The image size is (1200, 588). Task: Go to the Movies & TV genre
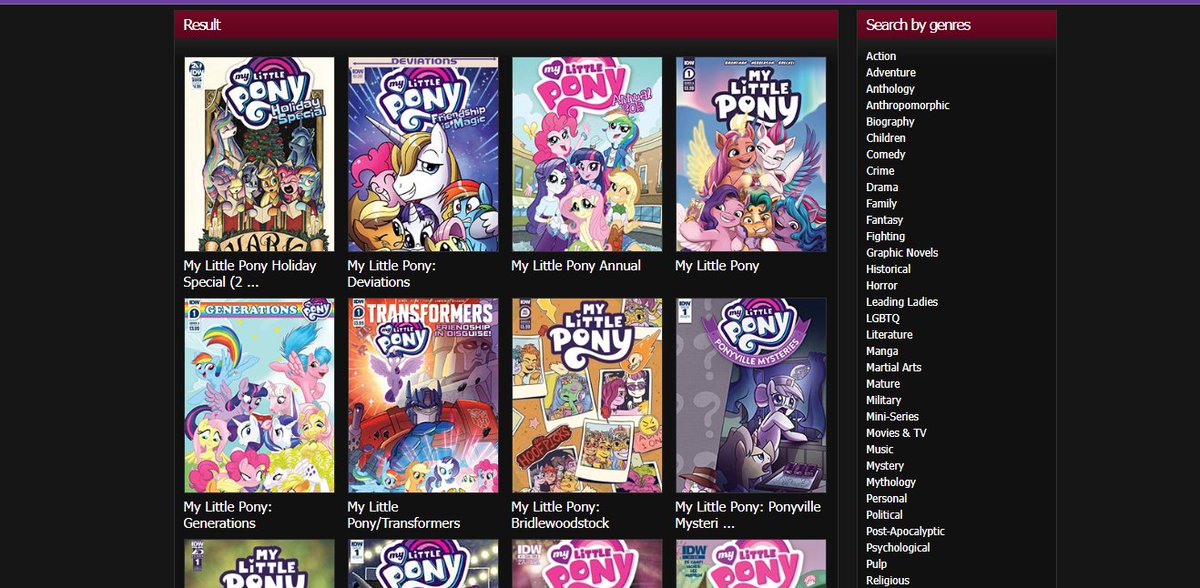[896, 433]
